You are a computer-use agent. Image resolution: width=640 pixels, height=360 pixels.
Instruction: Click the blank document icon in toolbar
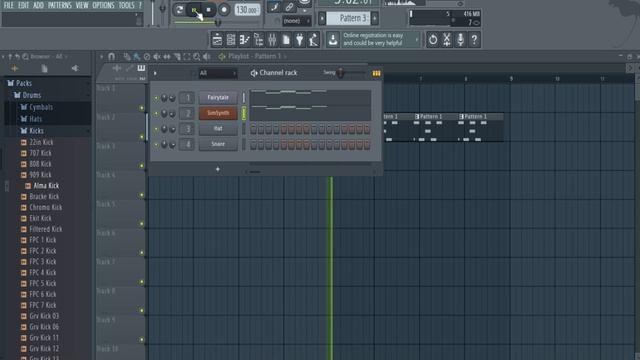(286, 40)
